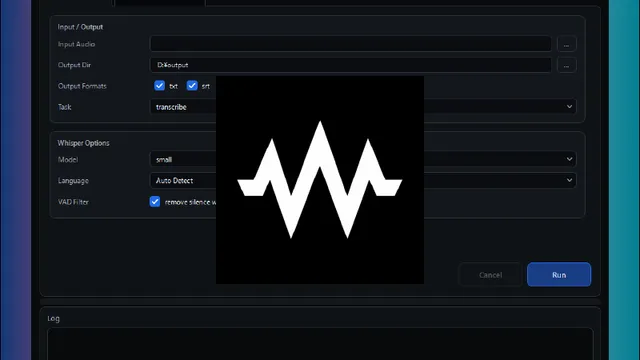This screenshot has width=640, height=360.
Task: Toggle the VAD Filter remove silence checkbox
Action: click(x=155, y=202)
